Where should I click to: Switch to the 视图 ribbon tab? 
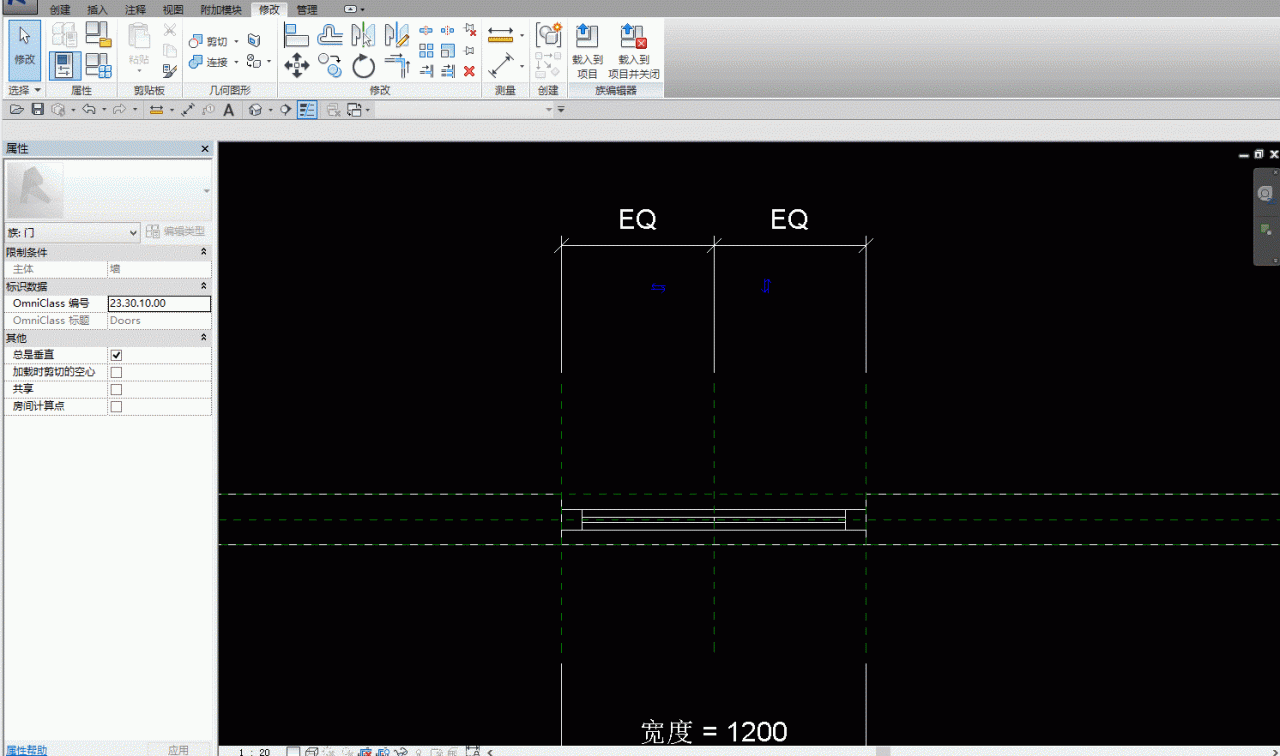point(173,10)
